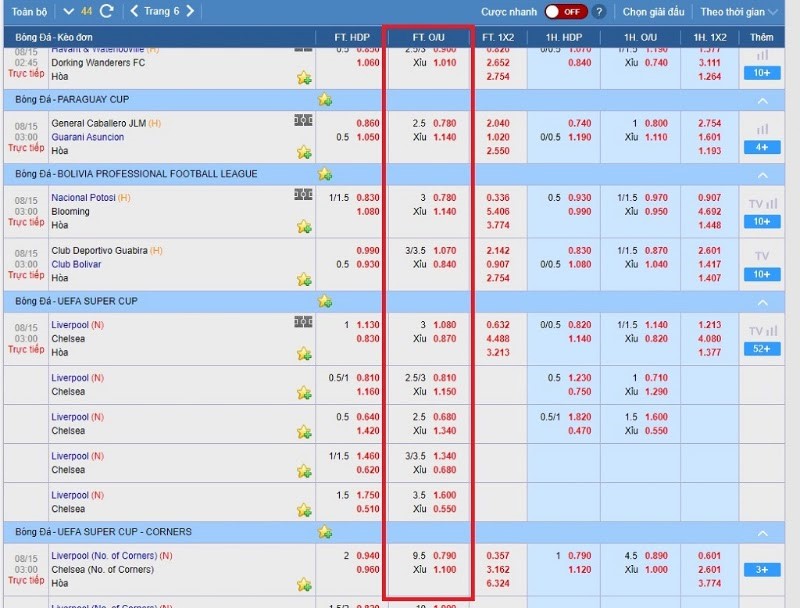Open Chọn giải đấu league selector
This screenshot has height=608, width=800.
(654, 12)
